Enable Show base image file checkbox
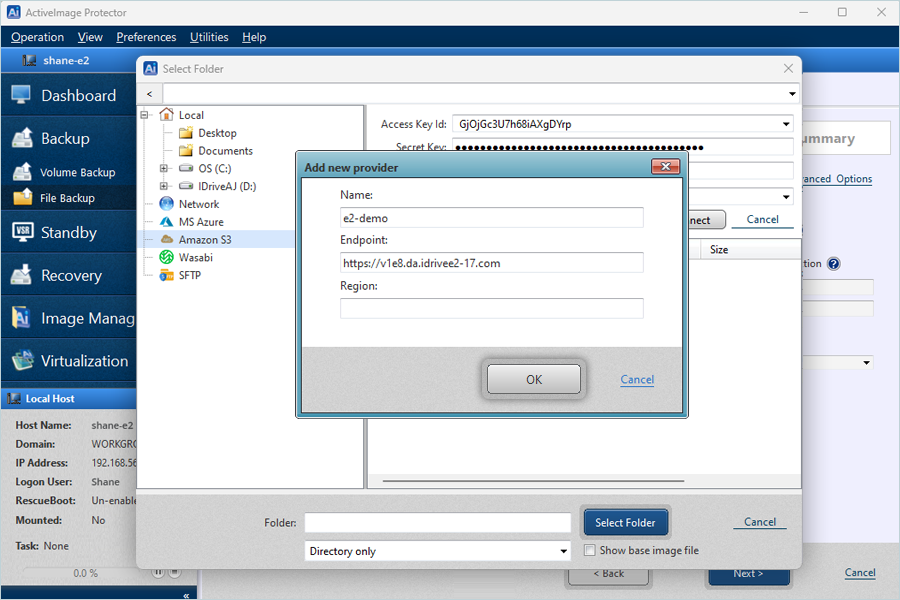This screenshot has width=900, height=600. coord(589,550)
